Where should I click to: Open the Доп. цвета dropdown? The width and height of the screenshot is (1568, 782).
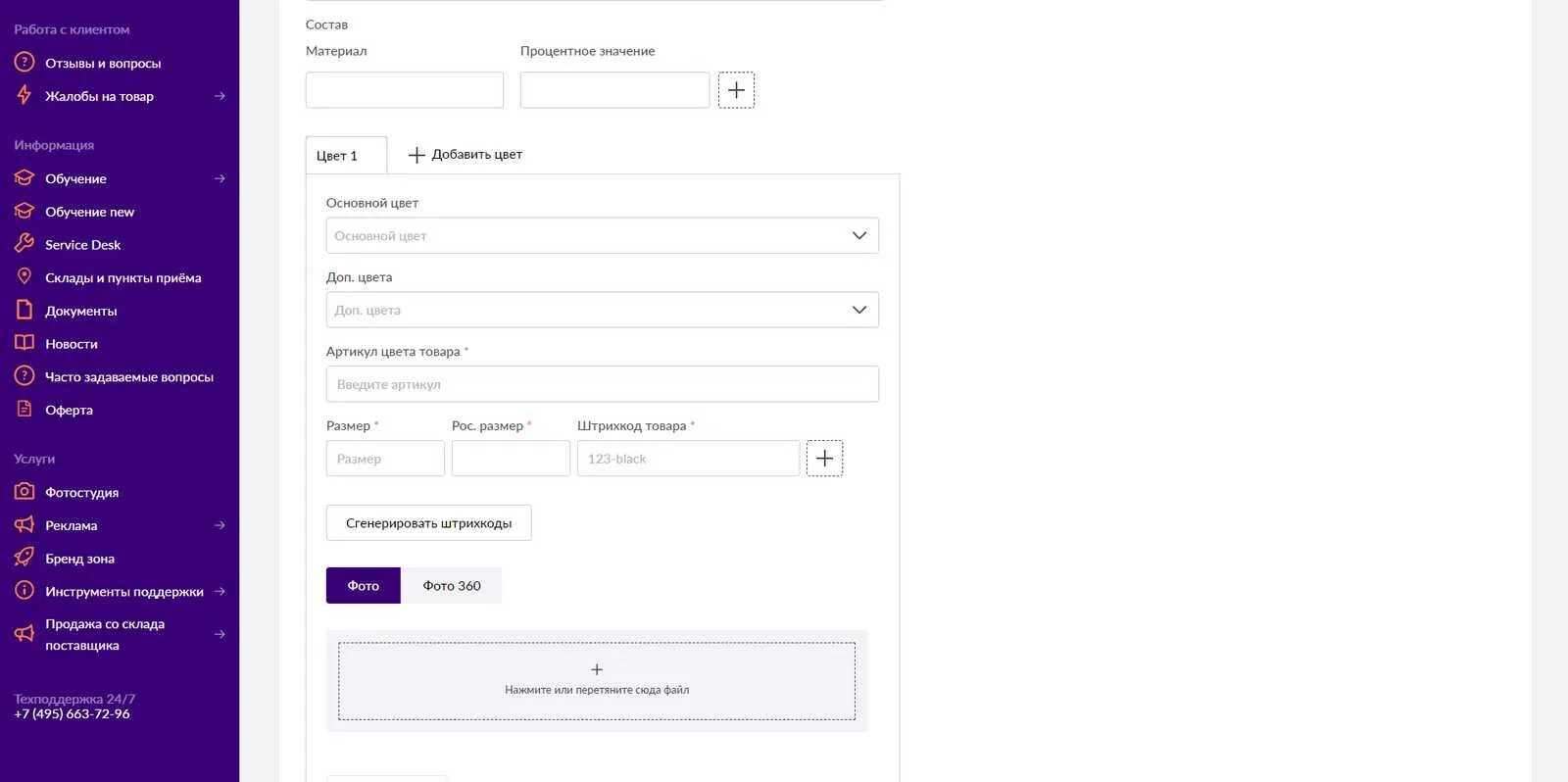coord(602,310)
